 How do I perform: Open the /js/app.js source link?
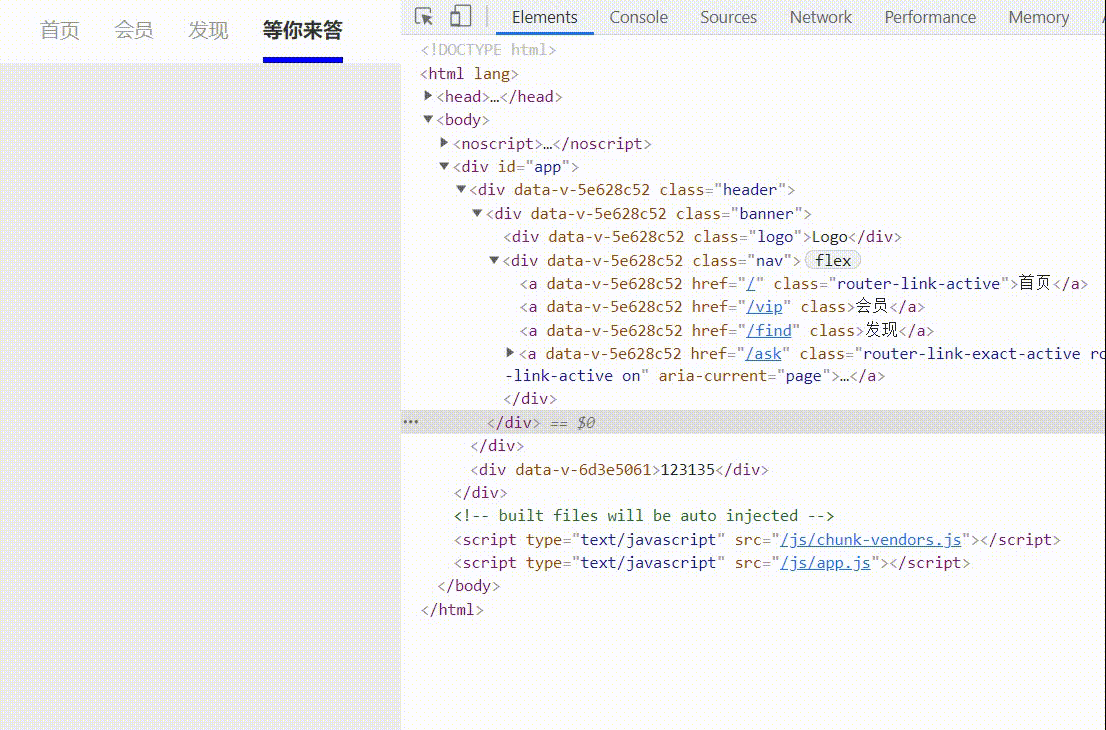click(x=825, y=563)
